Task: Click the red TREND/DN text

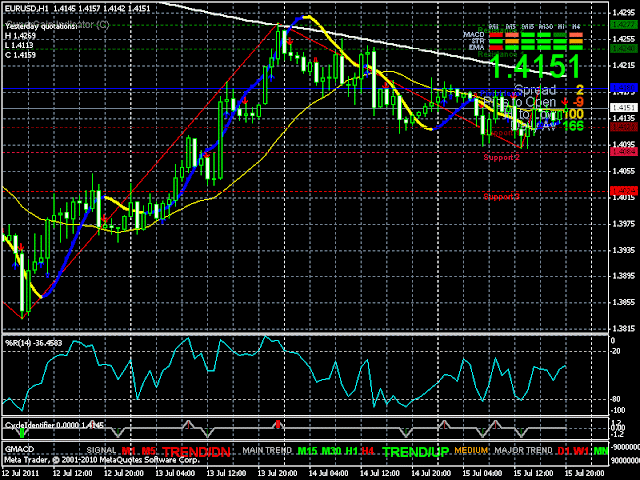Action: point(196,452)
